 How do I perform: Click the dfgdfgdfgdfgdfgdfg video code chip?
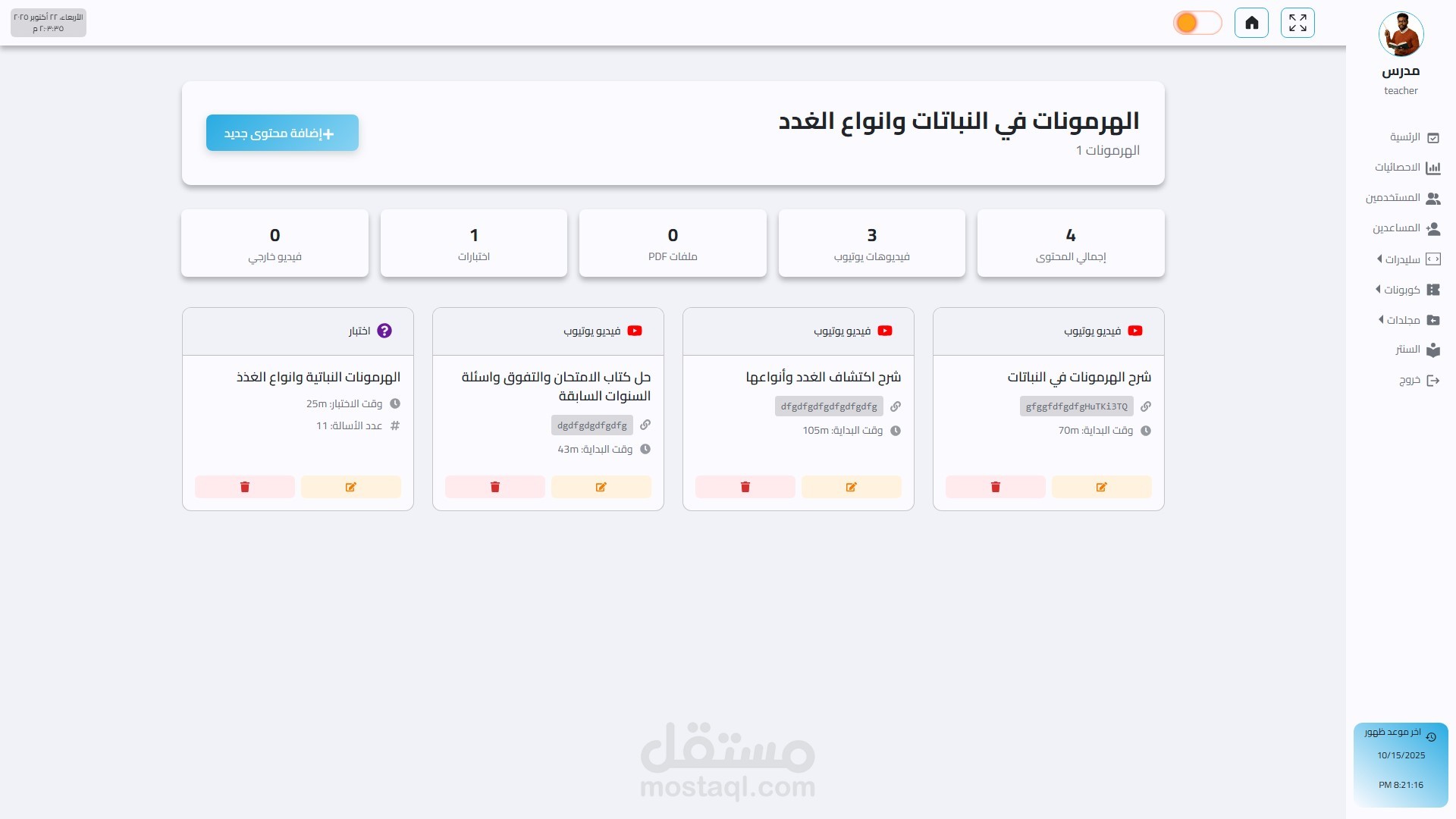pyautogui.click(x=829, y=406)
